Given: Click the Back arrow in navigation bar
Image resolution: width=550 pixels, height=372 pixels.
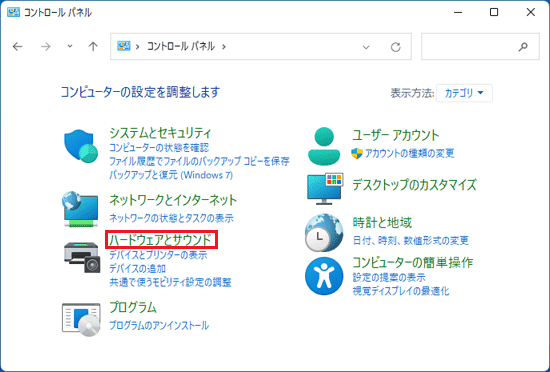Looking at the screenshot, I should click(x=18, y=46).
